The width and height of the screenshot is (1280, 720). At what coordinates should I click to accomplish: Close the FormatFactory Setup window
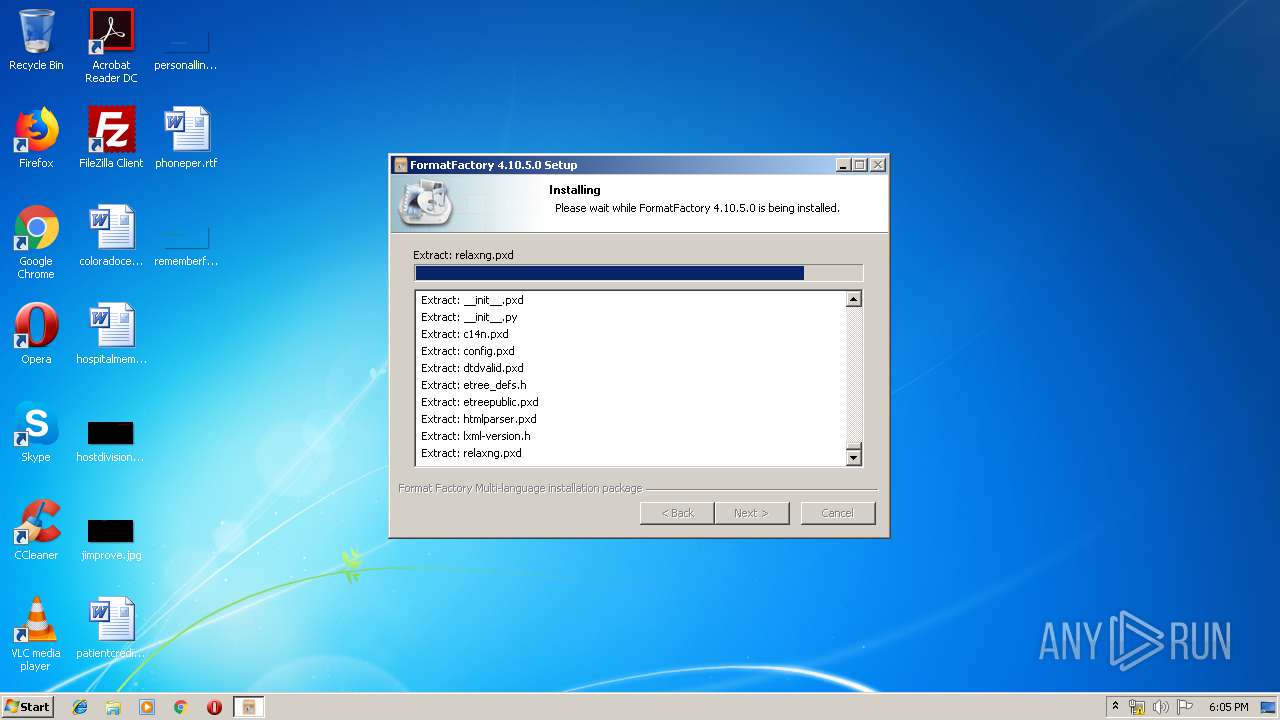click(x=878, y=165)
